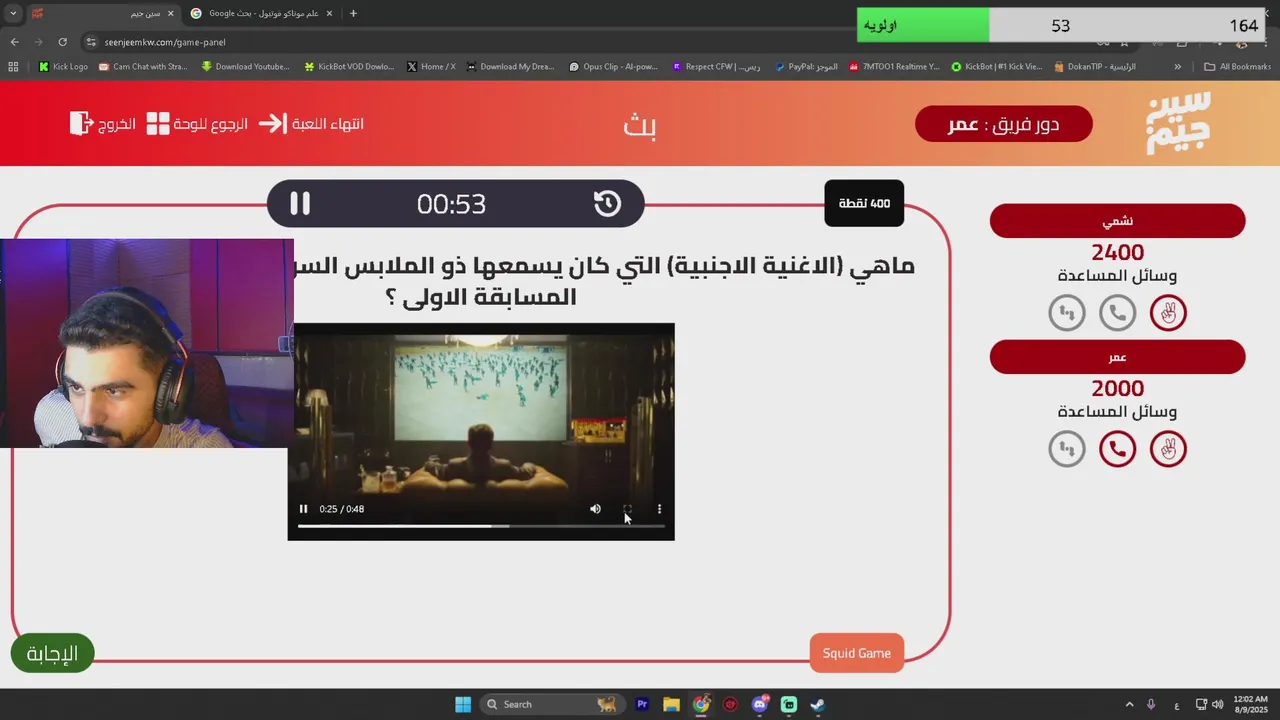The width and height of the screenshot is (1280, 720).
Task: Close the سين جيم browser tab
Action: coord(170,13)
